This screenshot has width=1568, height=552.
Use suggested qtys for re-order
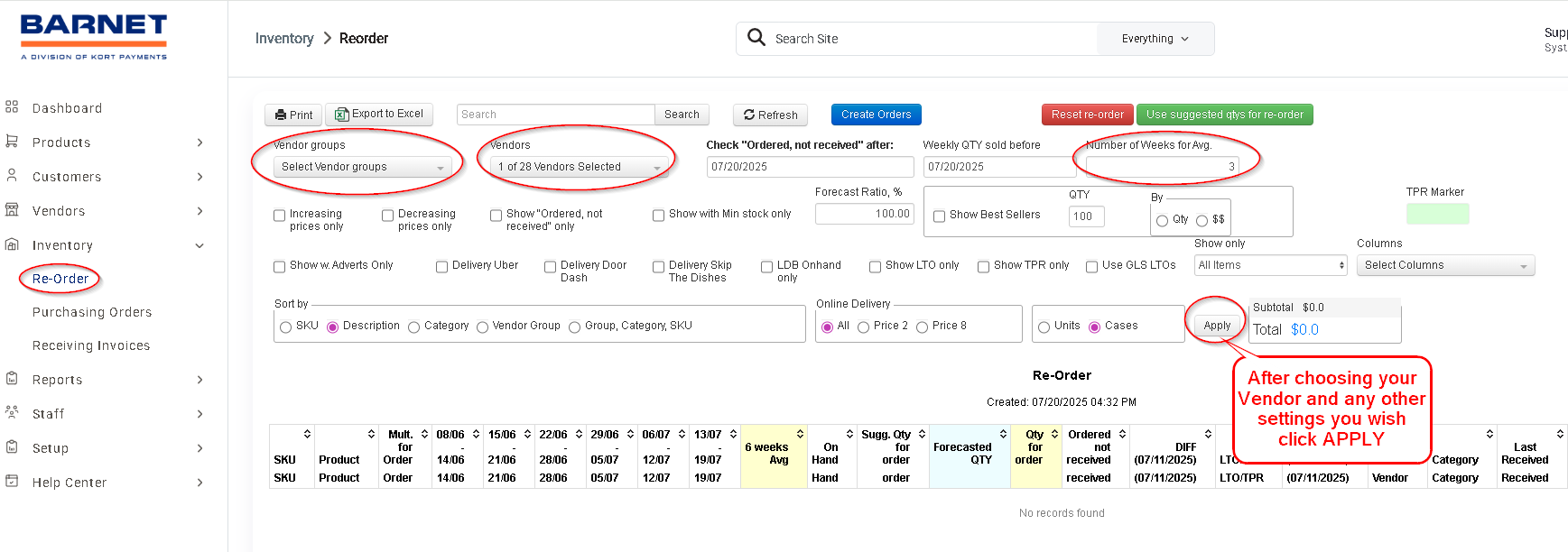[x=1225, y=115]
